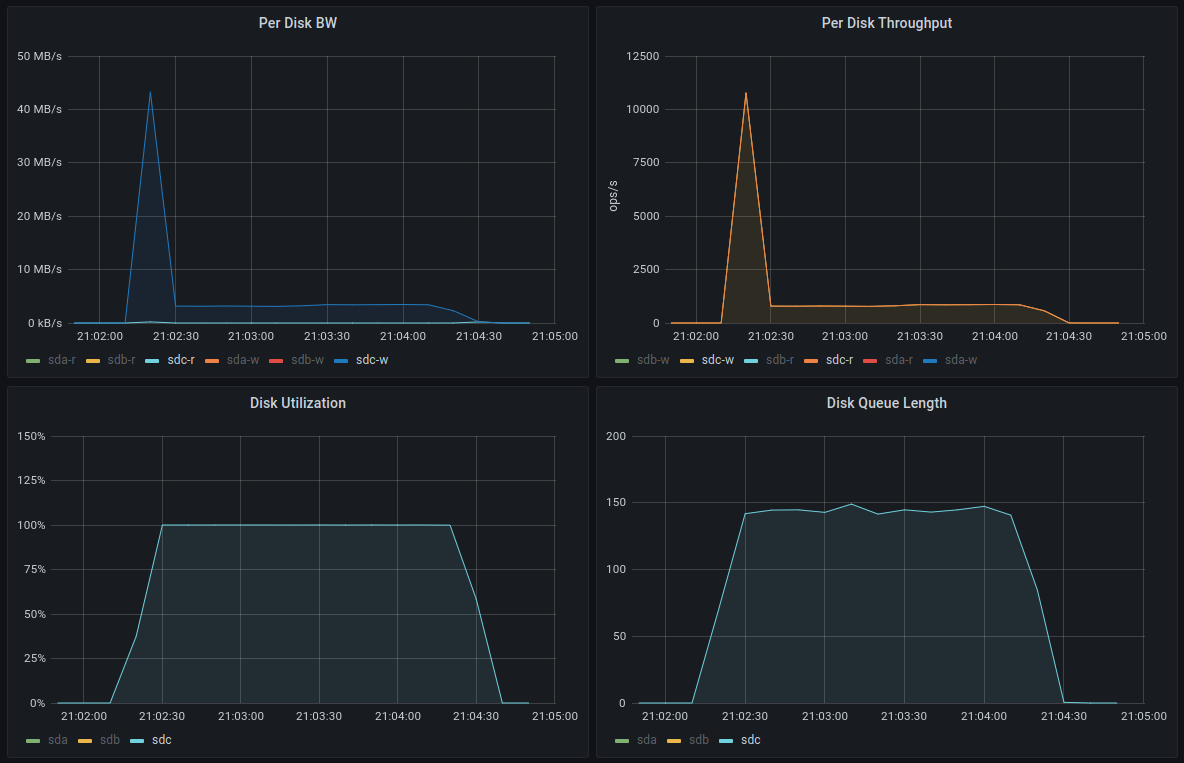Open the Per Disk Throughput panel title menu

click(886, 23)
